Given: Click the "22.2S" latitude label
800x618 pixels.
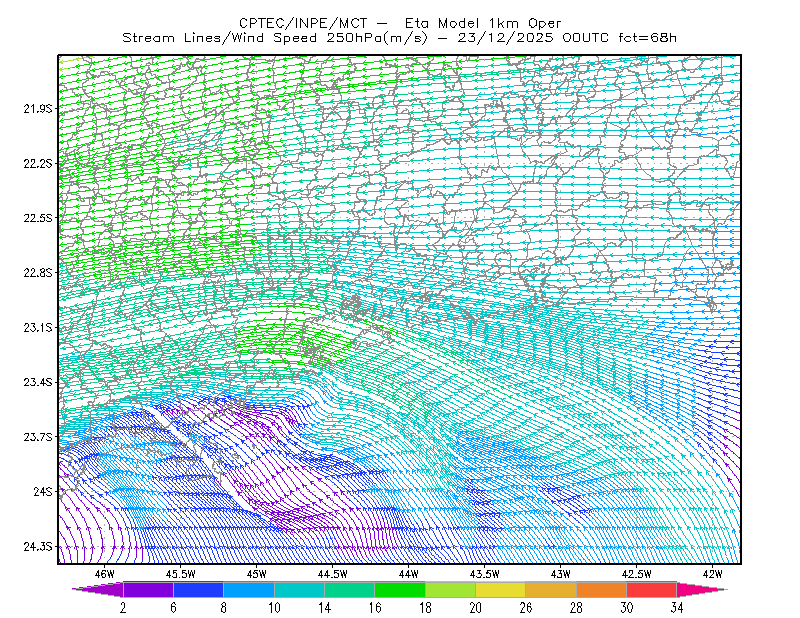Looking at the screenshot, I should click(38, 163).
